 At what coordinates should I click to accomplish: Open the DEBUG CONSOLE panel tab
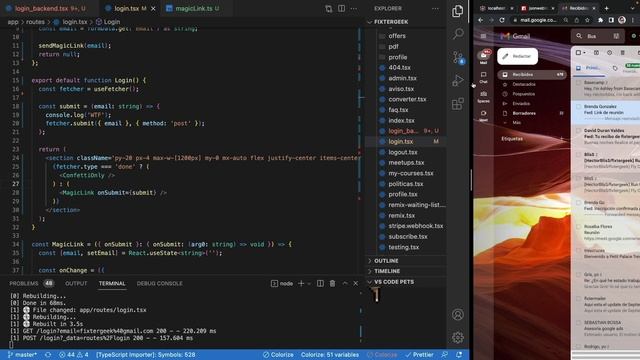pyautogui.click(x=160, y=283)
